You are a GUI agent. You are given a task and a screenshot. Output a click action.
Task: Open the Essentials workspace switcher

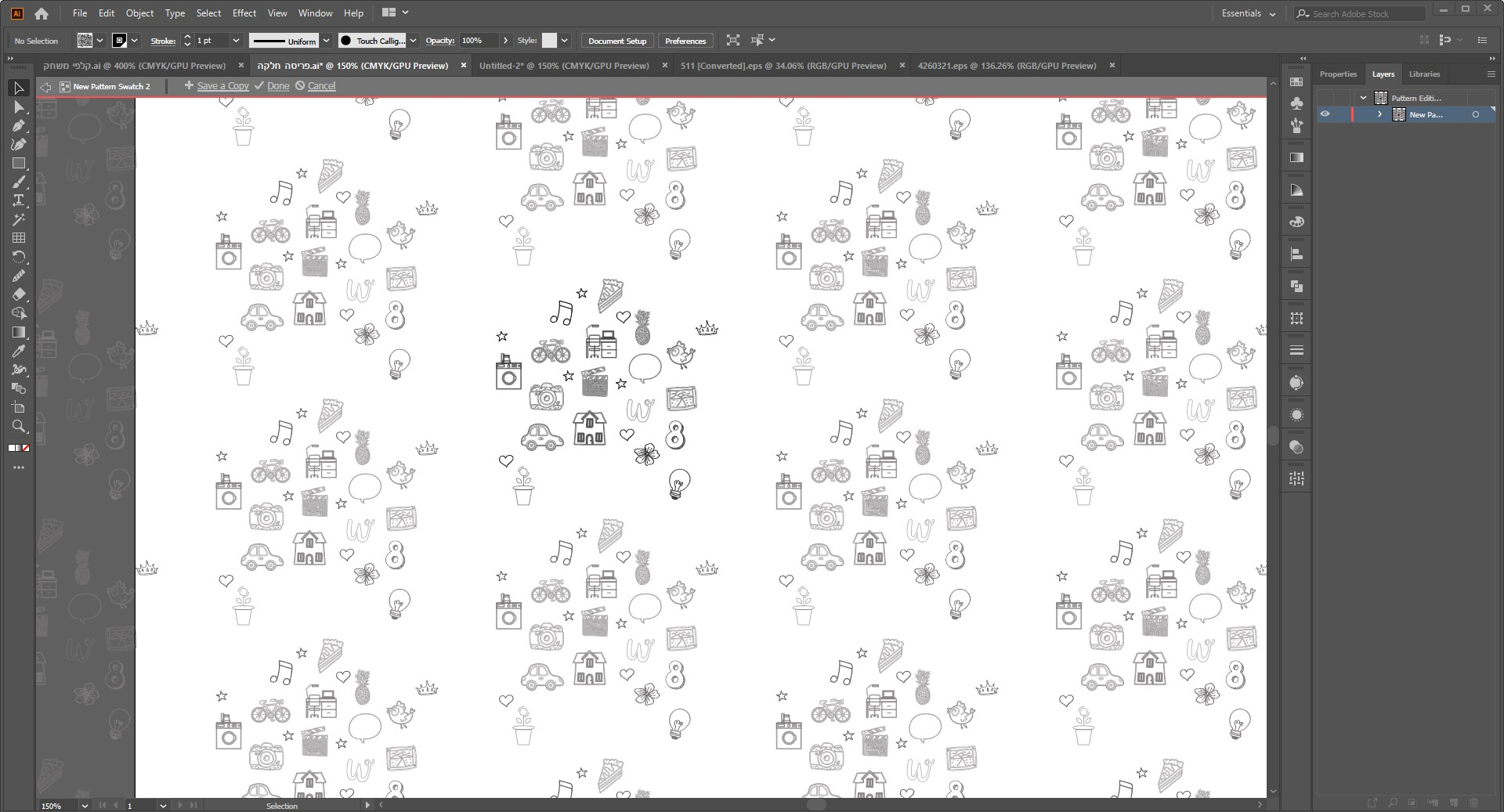[1249, 13]
